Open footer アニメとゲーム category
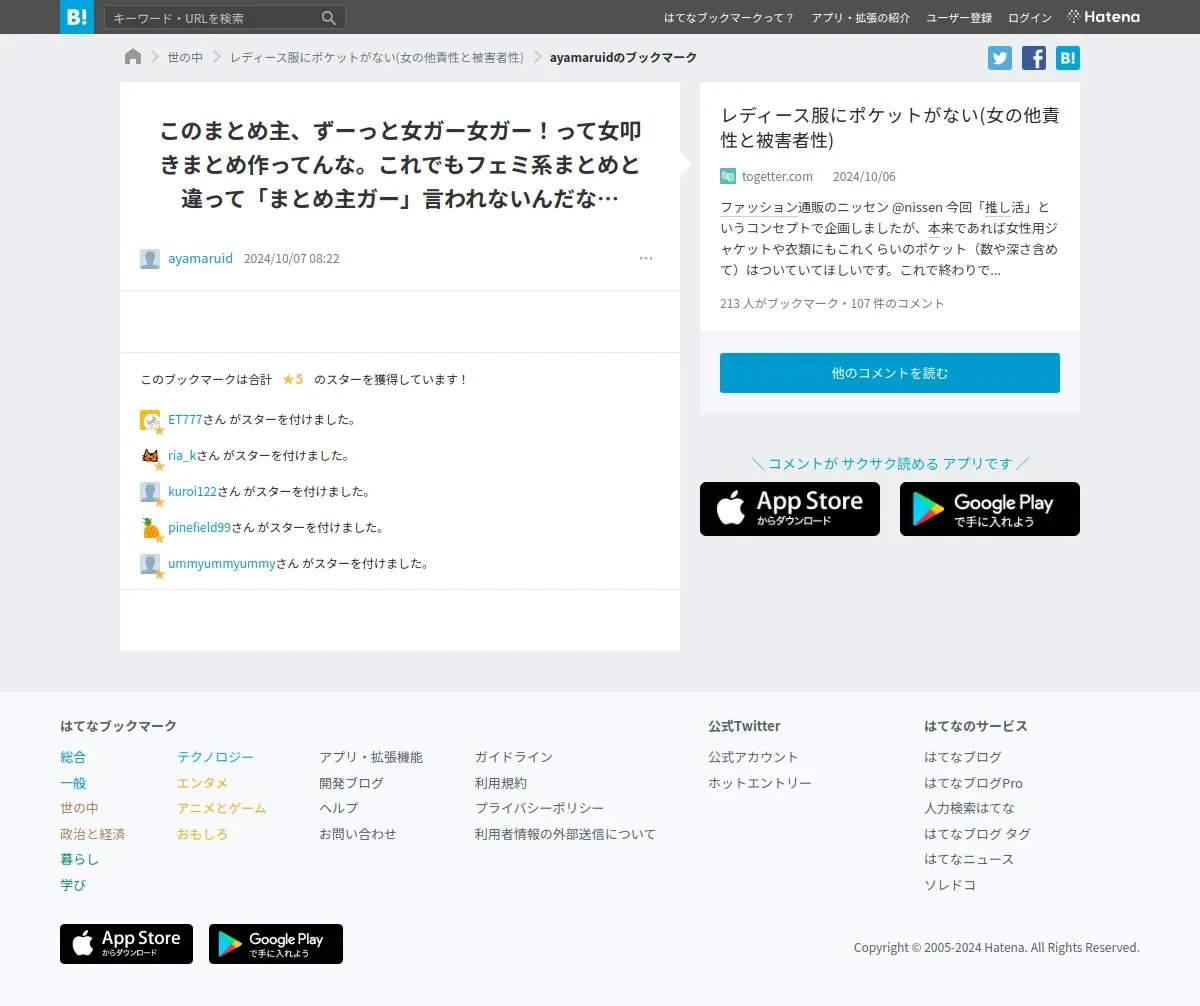 (x=222, y=808)
